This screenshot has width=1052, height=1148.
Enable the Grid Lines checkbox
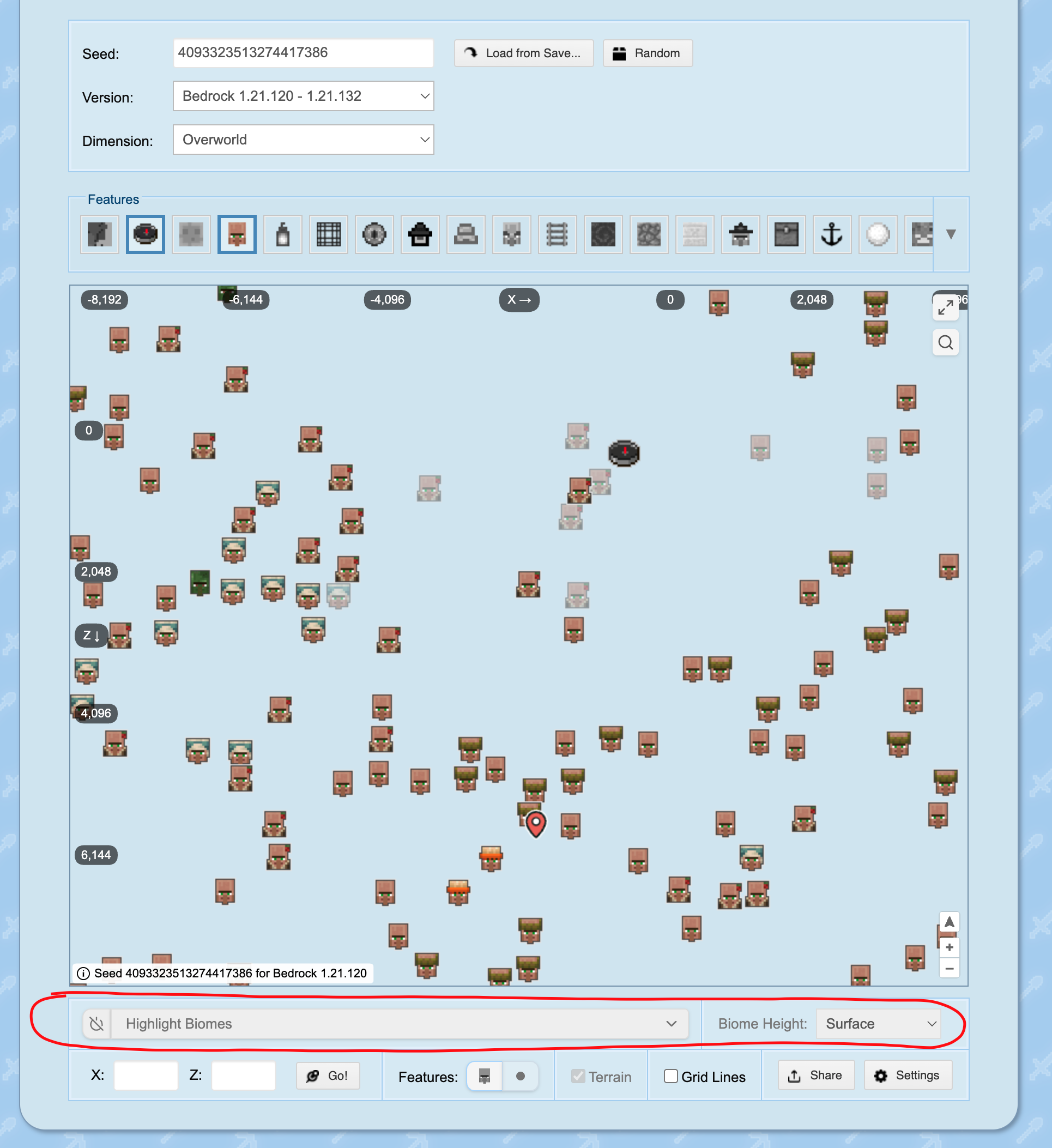671,1076
